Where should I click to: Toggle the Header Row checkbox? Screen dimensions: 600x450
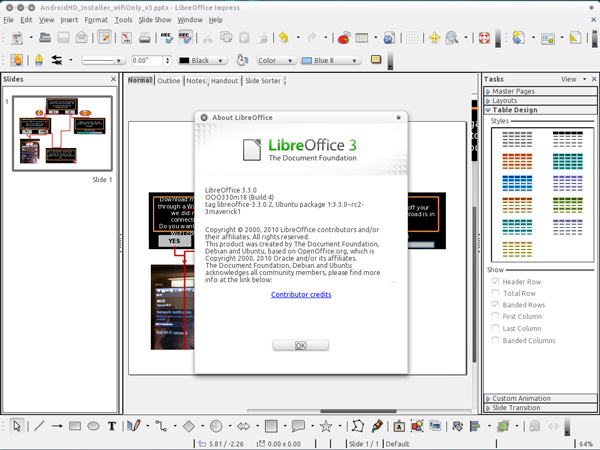point(495,282)
